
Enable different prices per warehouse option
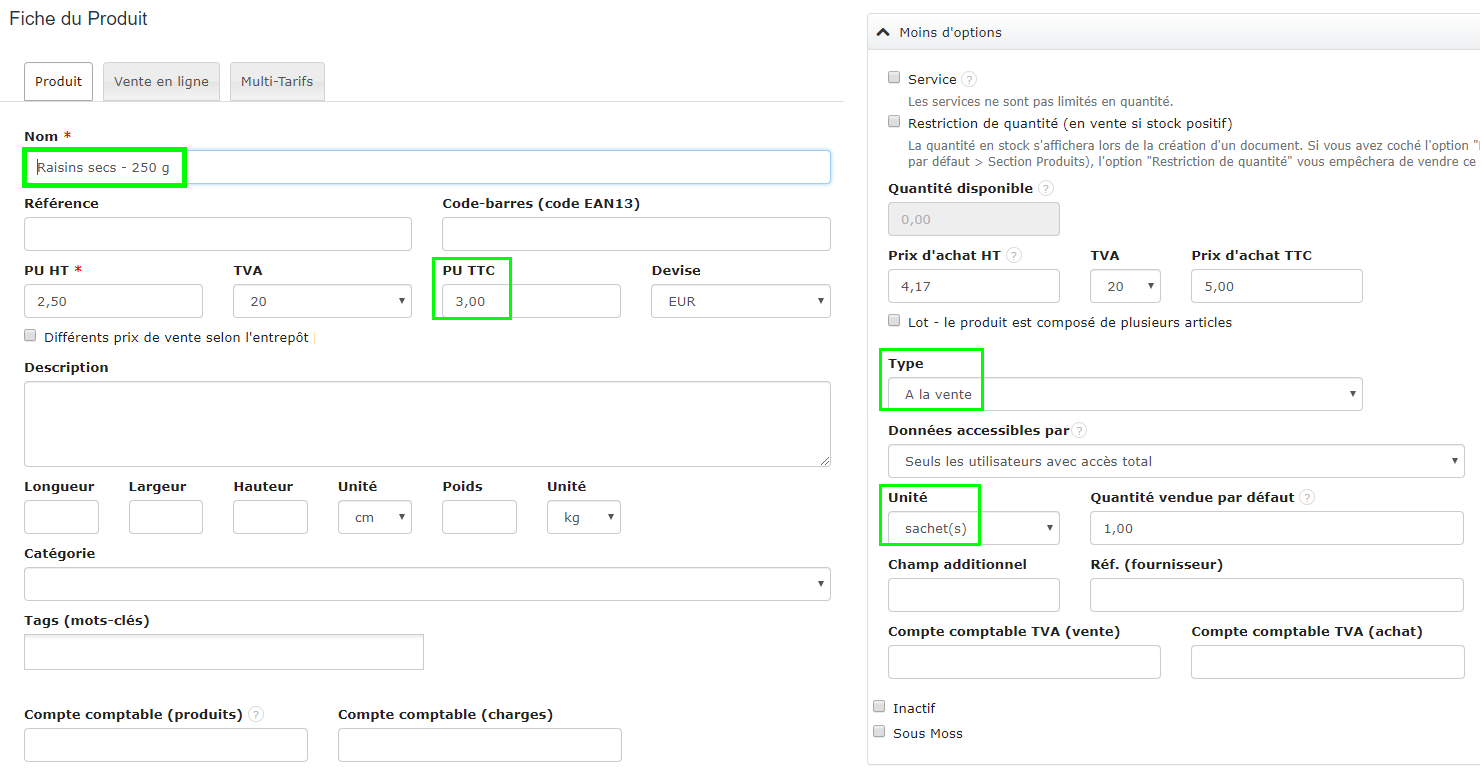pos(30,337)
